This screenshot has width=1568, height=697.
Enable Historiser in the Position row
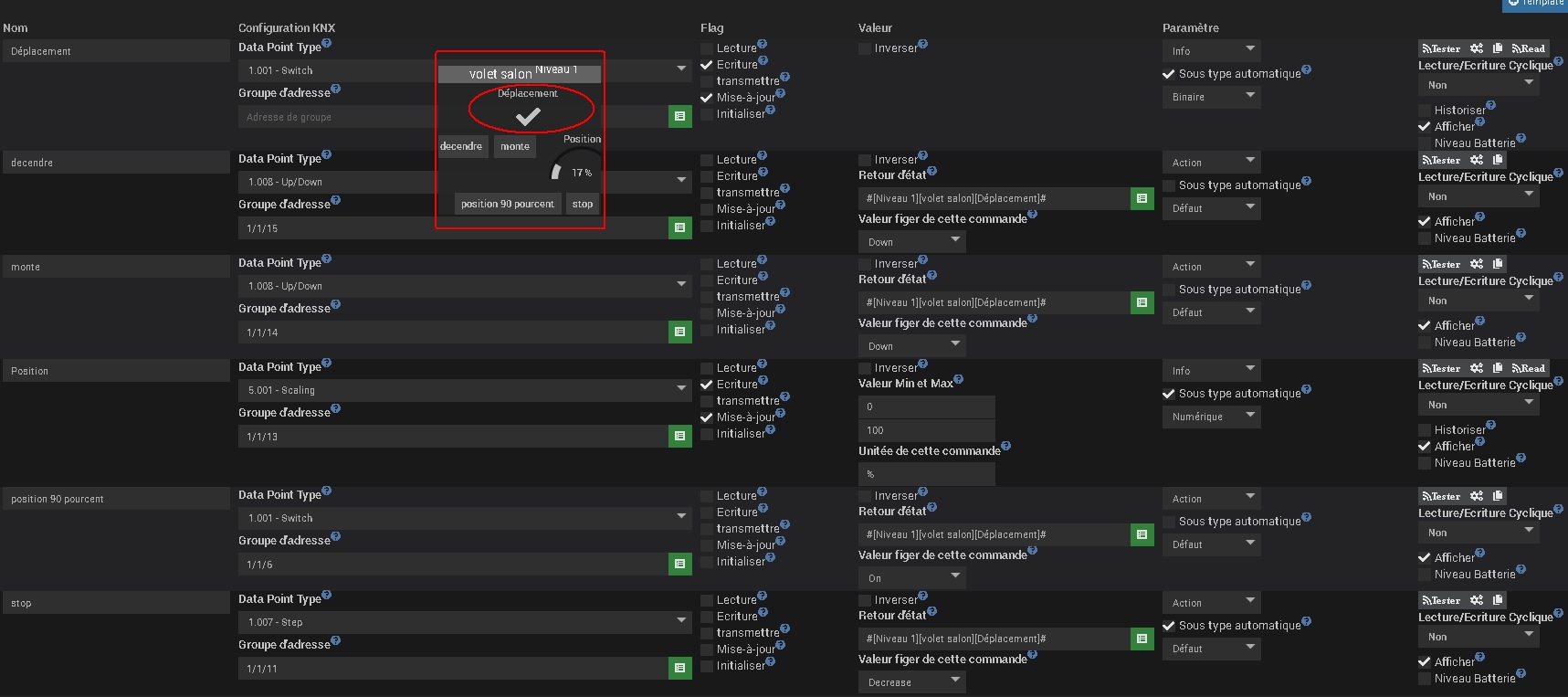click(x=1425, y=430)
